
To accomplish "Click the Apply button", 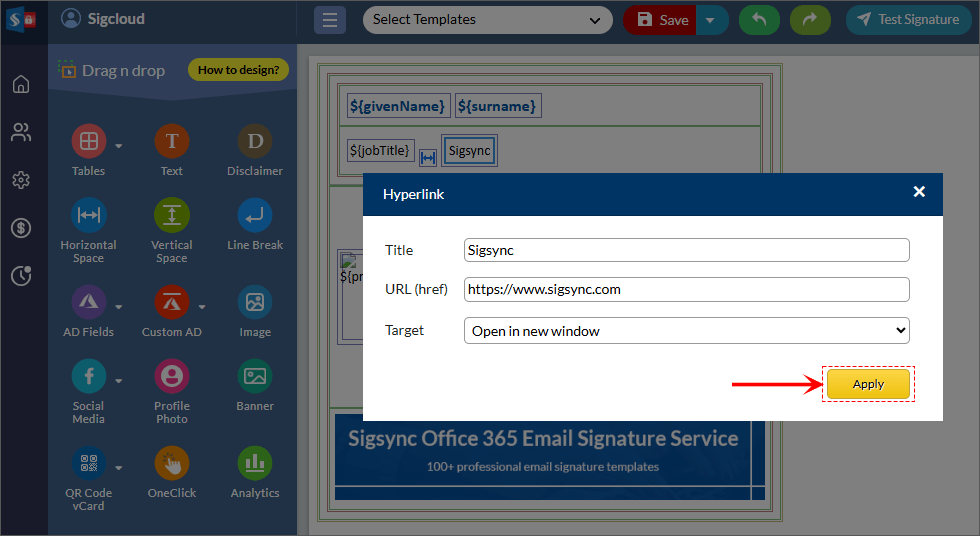I will 868,384.
